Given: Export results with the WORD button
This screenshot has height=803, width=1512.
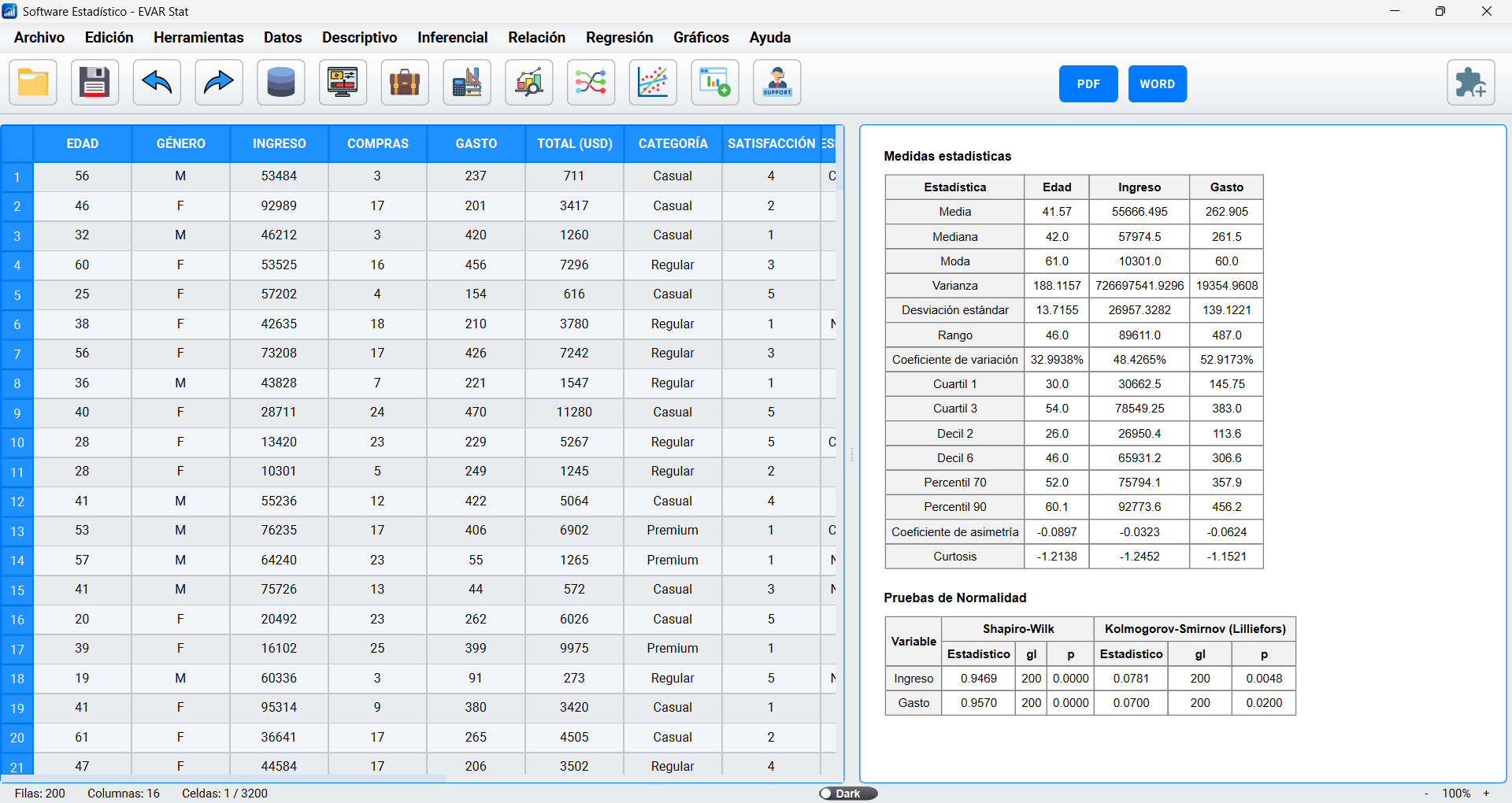Looking at the screenshot, I should point(1157,84).
